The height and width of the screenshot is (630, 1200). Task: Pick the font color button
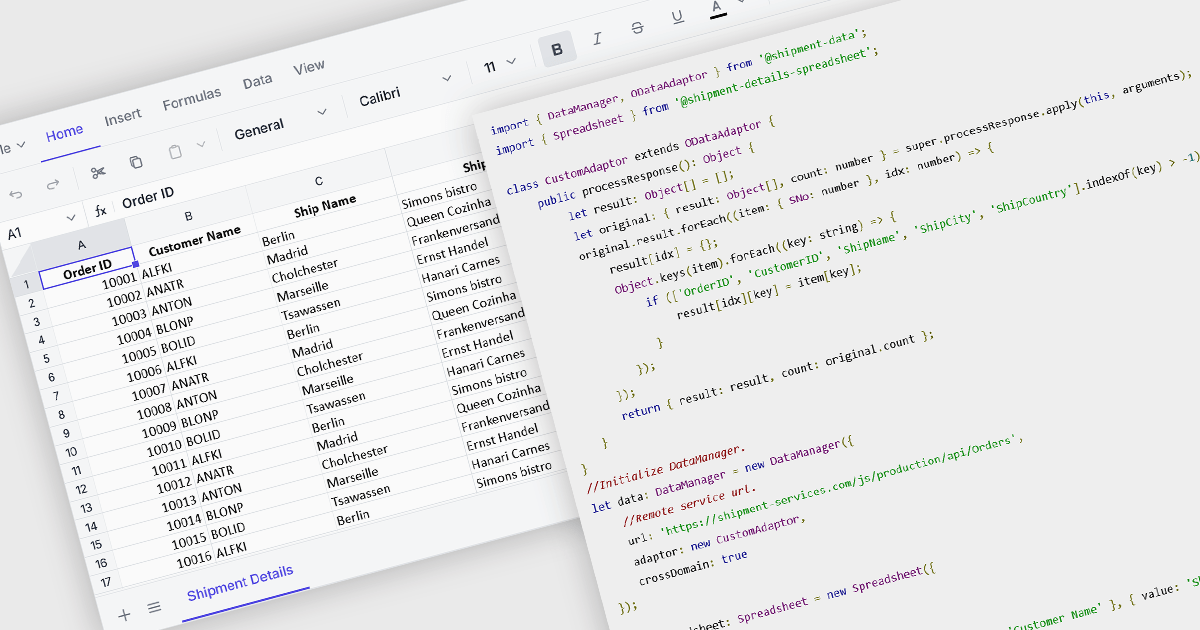717,8
